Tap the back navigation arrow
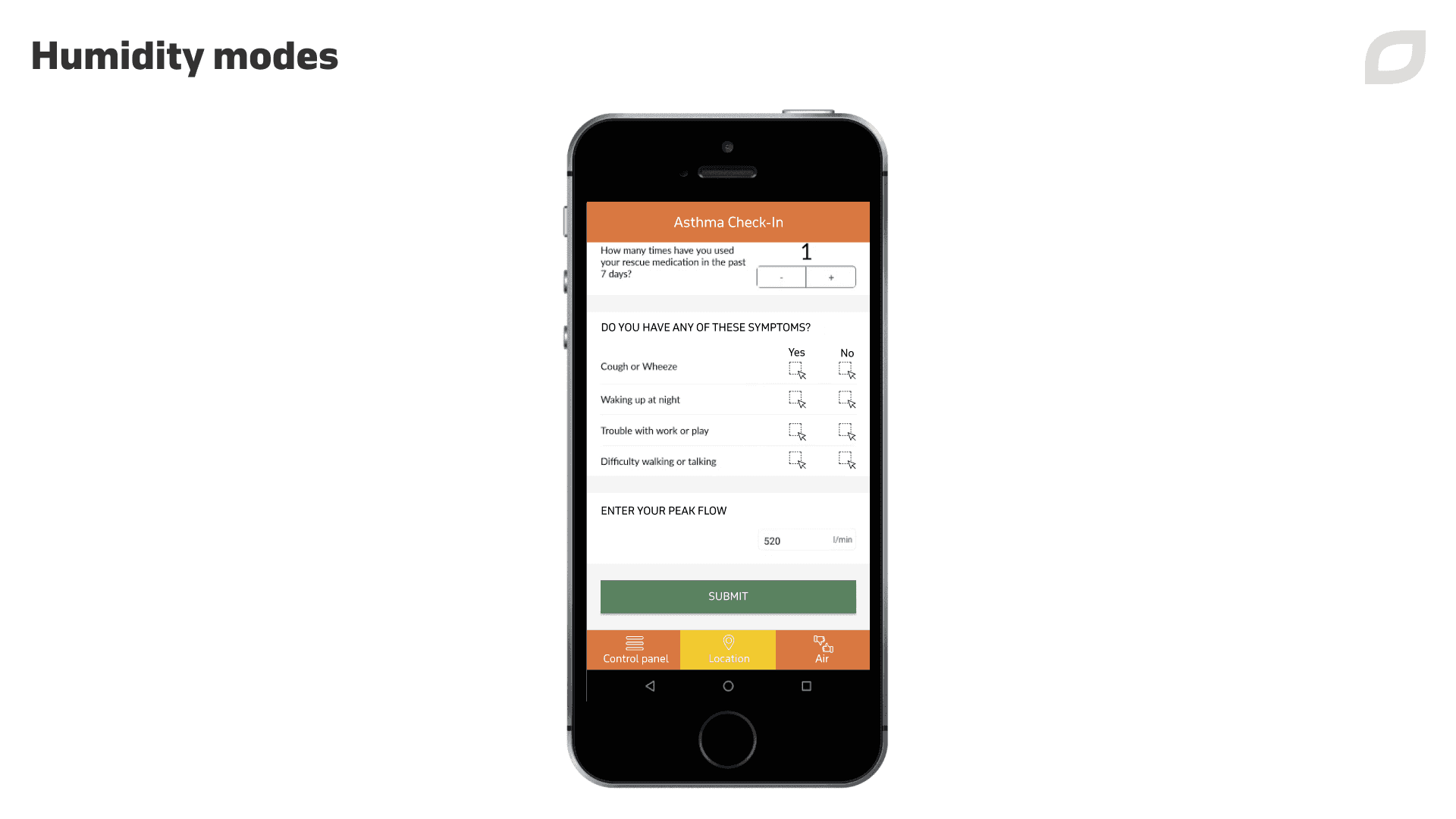 pos(650,686)
